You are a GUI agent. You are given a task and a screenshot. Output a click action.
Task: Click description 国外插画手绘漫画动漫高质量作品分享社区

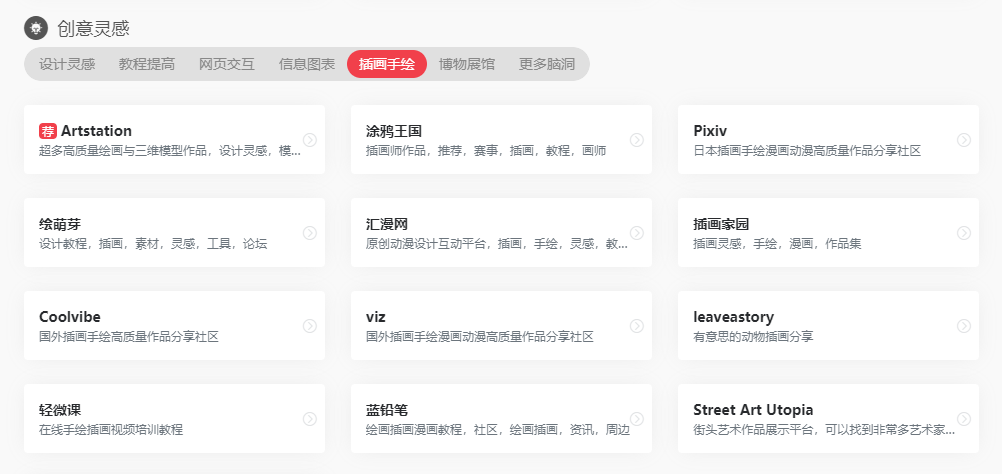[480, 337]
